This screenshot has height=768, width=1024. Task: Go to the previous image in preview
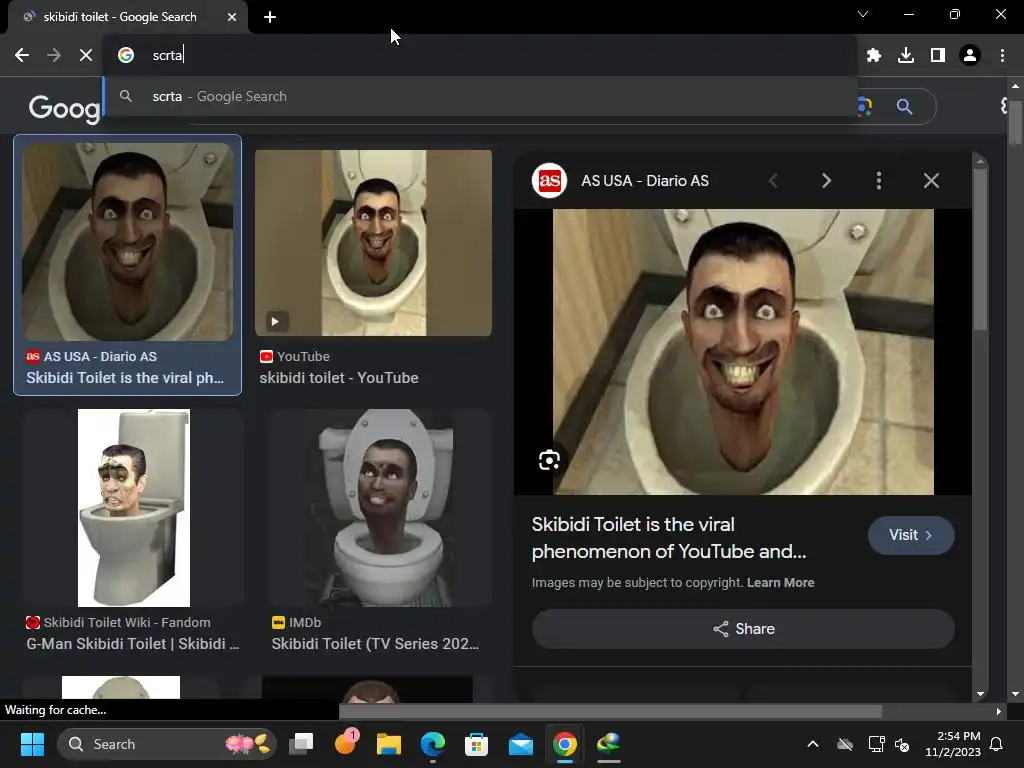(x=774, y=180)
